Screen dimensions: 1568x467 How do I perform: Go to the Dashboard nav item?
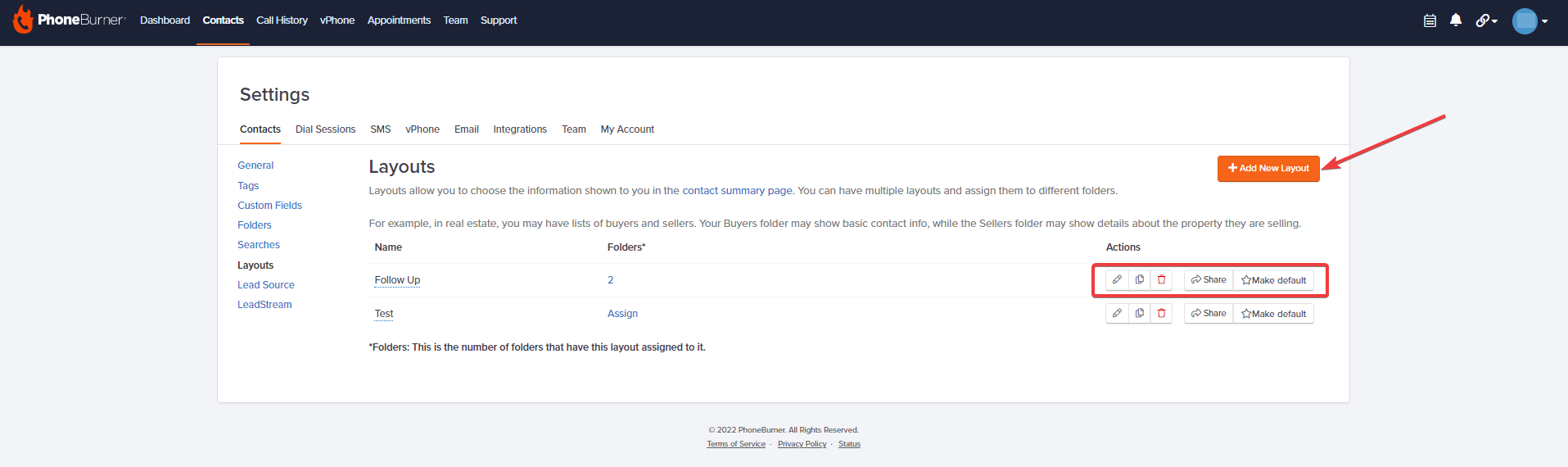click(165, 20)
